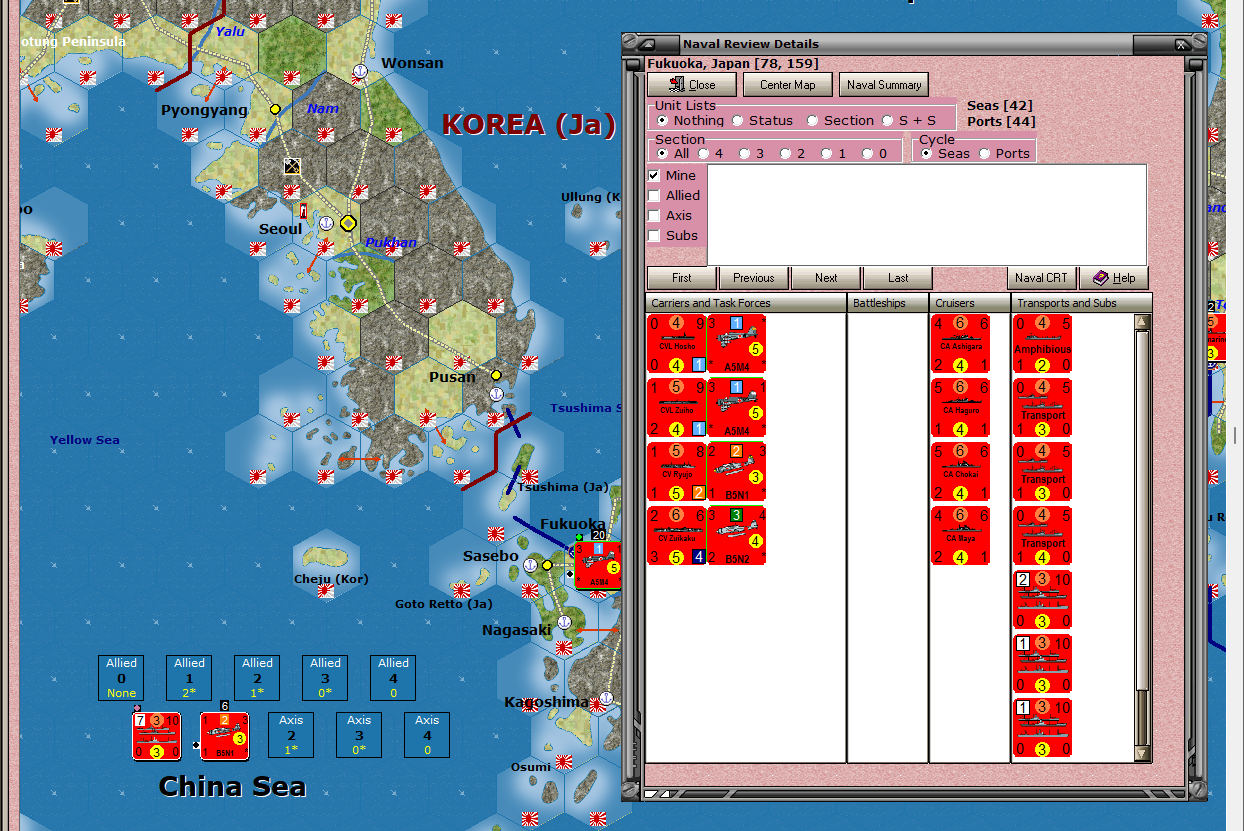Click scroll up arrow in Transports and Subs list

pos(1142,322)
